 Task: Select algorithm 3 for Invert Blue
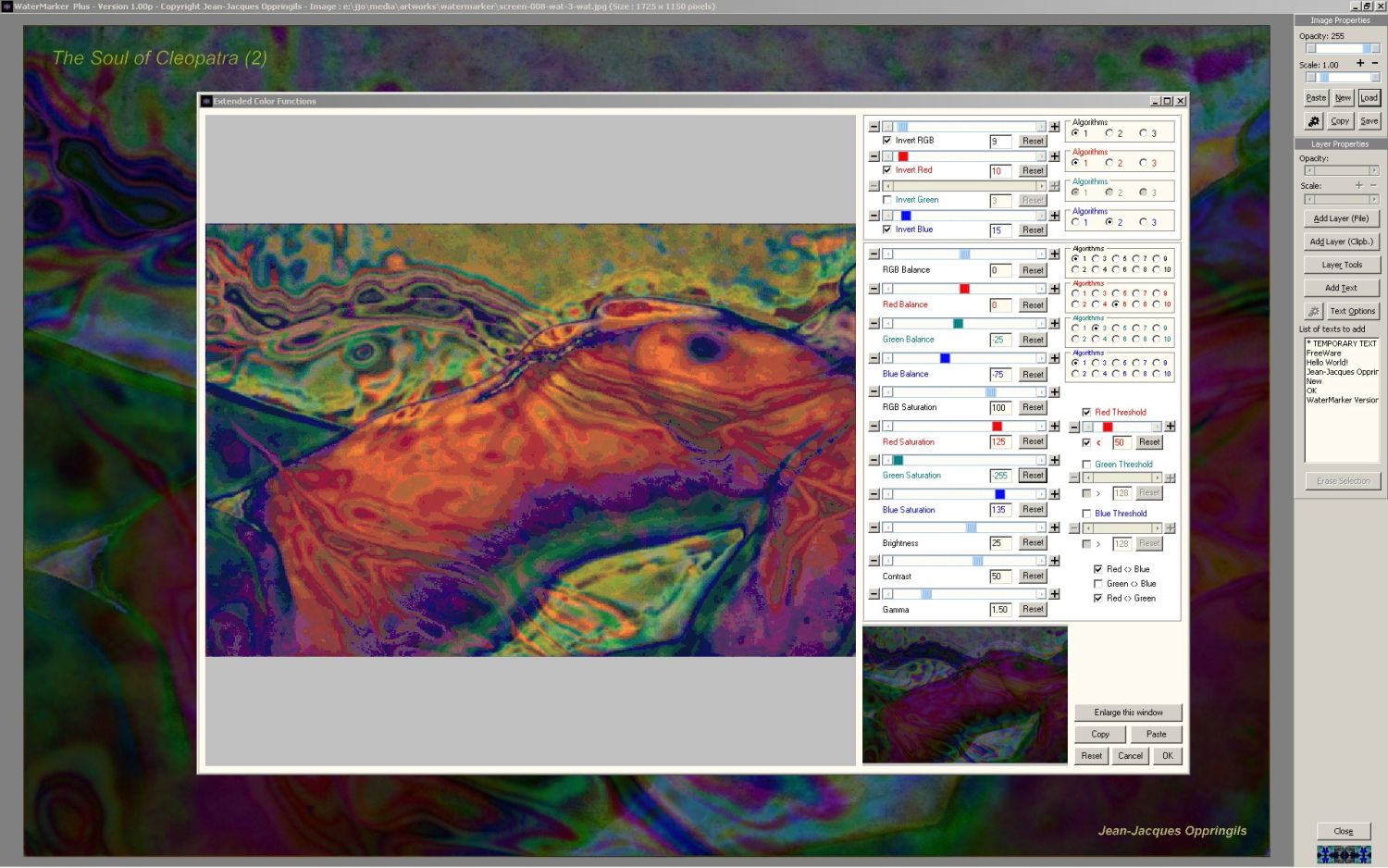(x=1144, y=222)
